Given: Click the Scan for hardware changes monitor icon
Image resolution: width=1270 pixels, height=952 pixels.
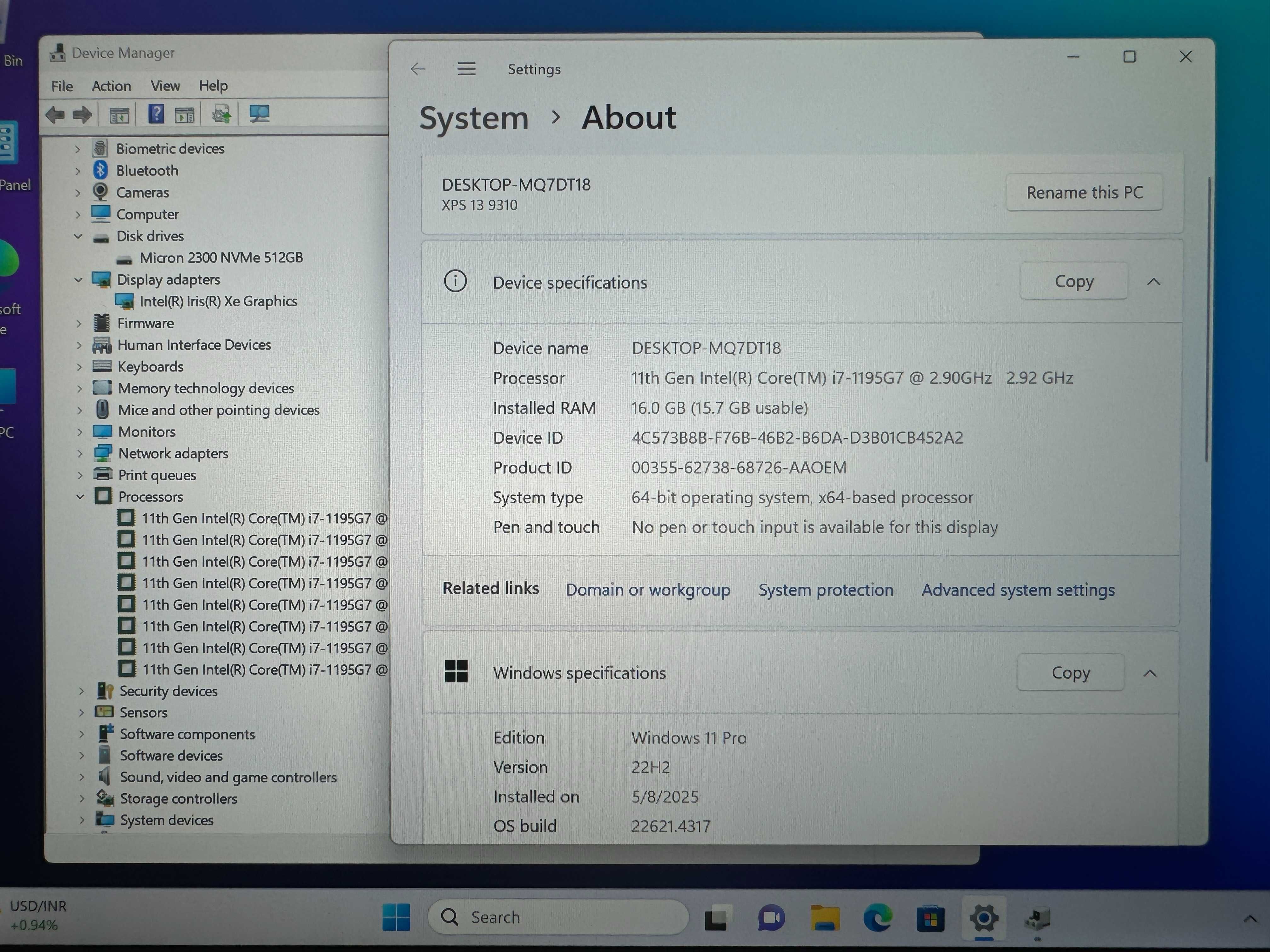Looking at the screenshot, I should pos(259,114).
